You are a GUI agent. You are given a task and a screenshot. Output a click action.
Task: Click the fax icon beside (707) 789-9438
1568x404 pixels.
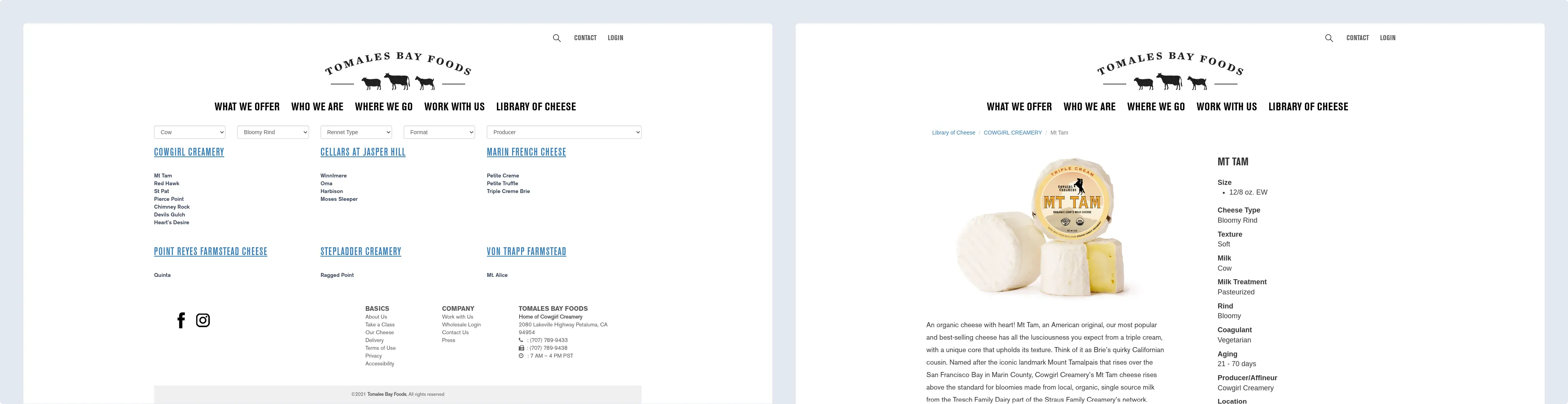tap(521, 348)
